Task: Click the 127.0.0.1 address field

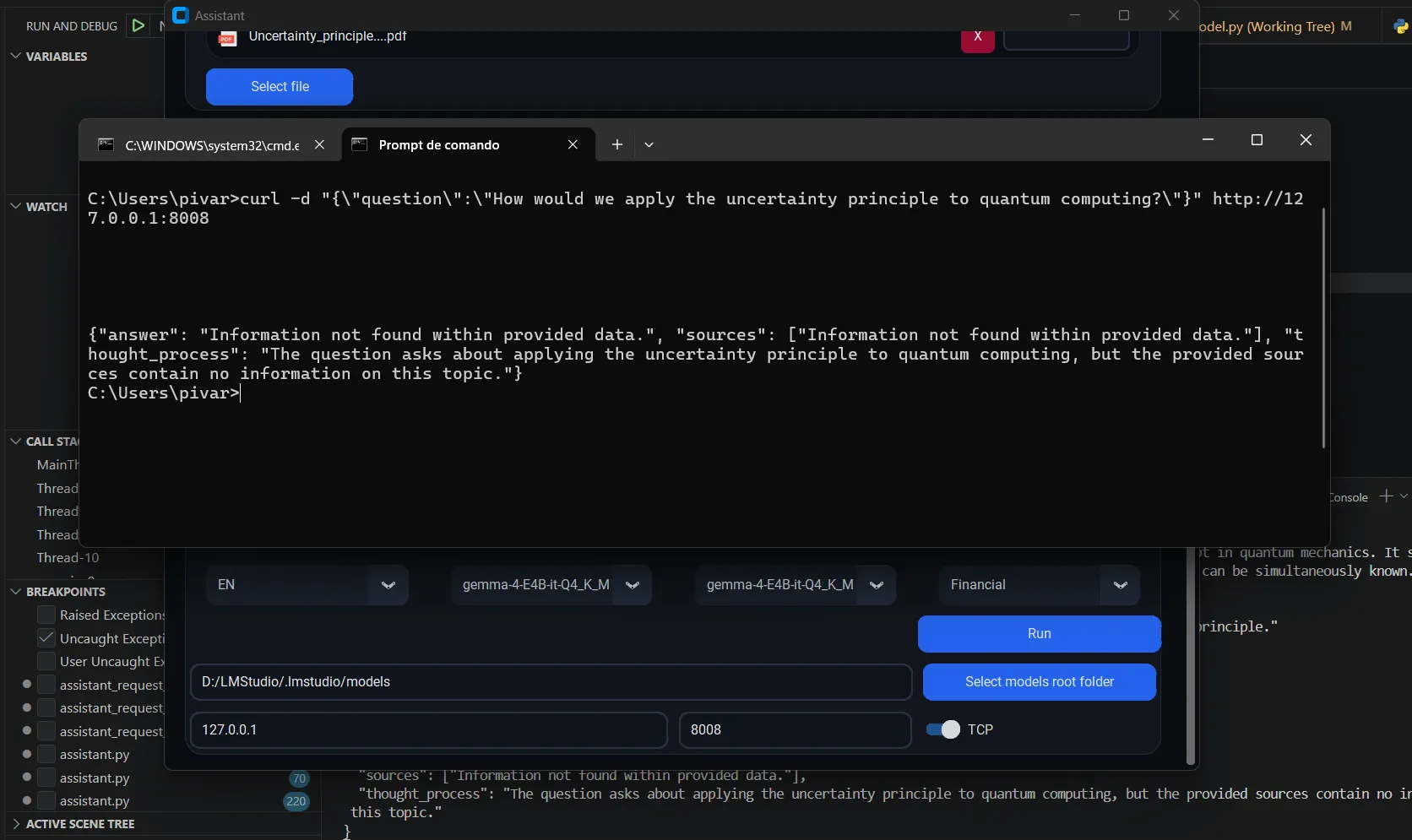Action: (x=429, y=730)
